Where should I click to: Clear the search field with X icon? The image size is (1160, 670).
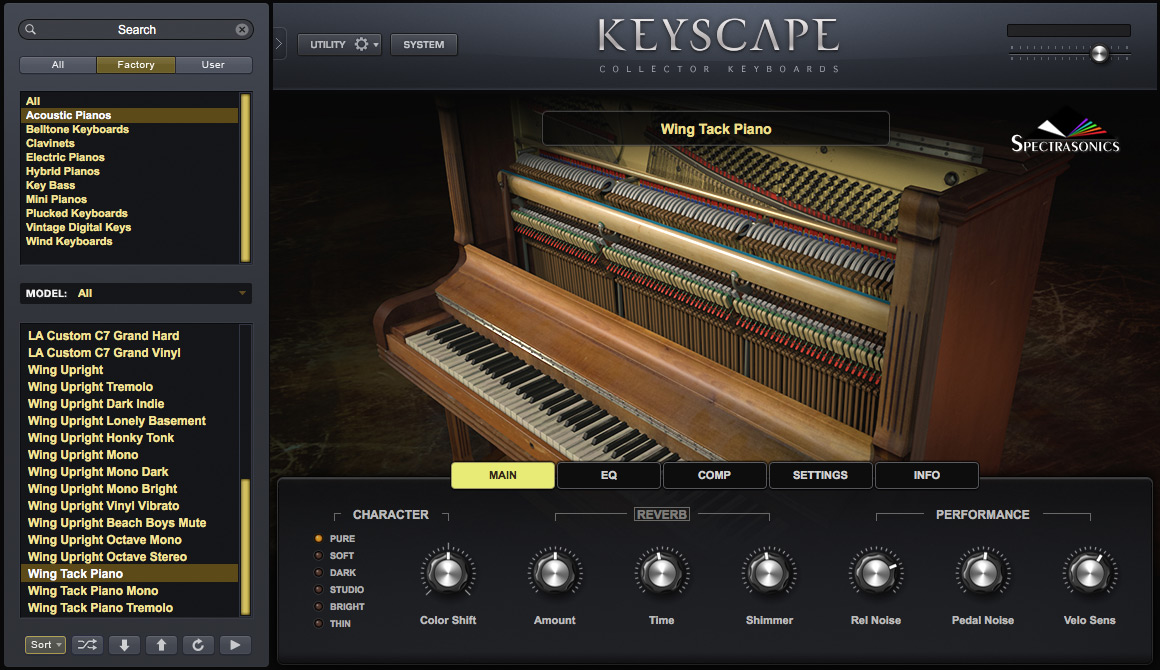(242, 30)
